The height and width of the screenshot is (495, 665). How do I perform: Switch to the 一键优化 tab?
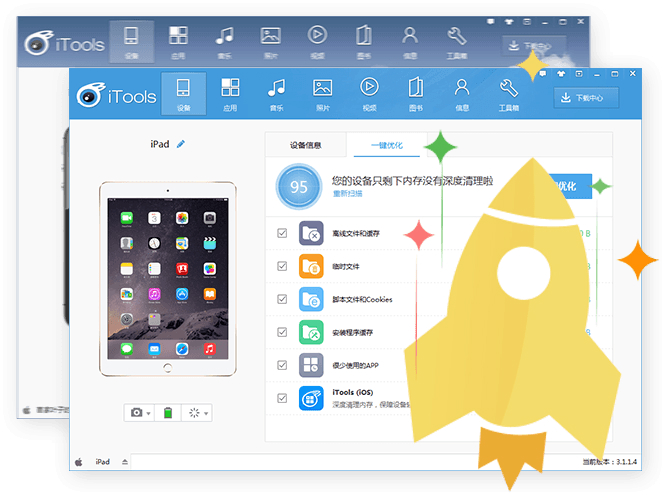(x=387, y=145)
